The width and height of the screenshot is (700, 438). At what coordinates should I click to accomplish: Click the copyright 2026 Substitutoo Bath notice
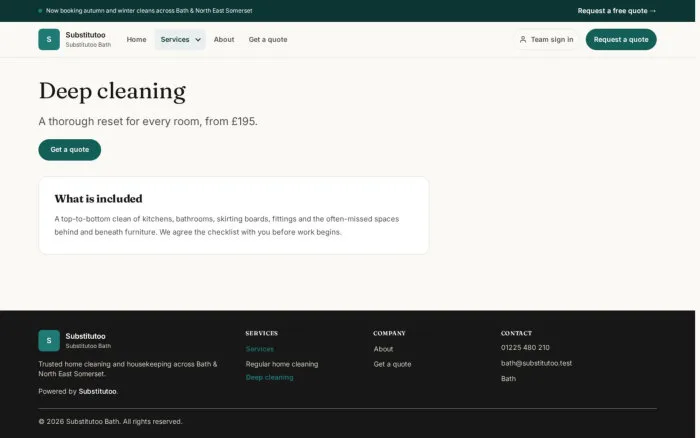[x=110, y=421]
